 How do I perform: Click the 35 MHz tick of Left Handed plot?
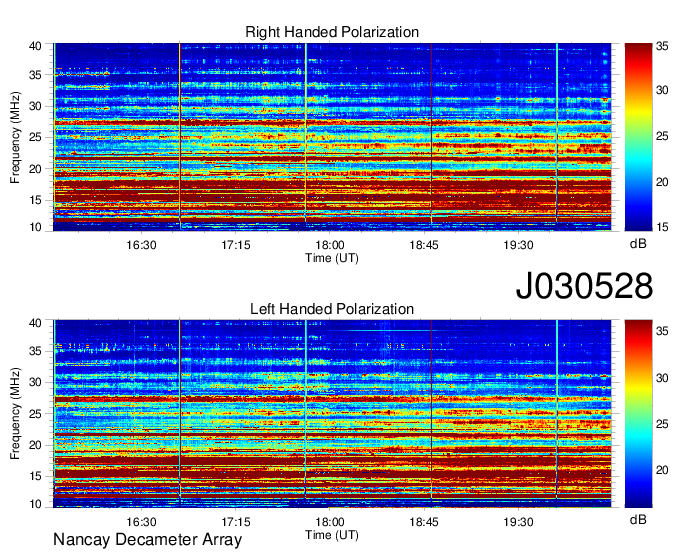35,351
